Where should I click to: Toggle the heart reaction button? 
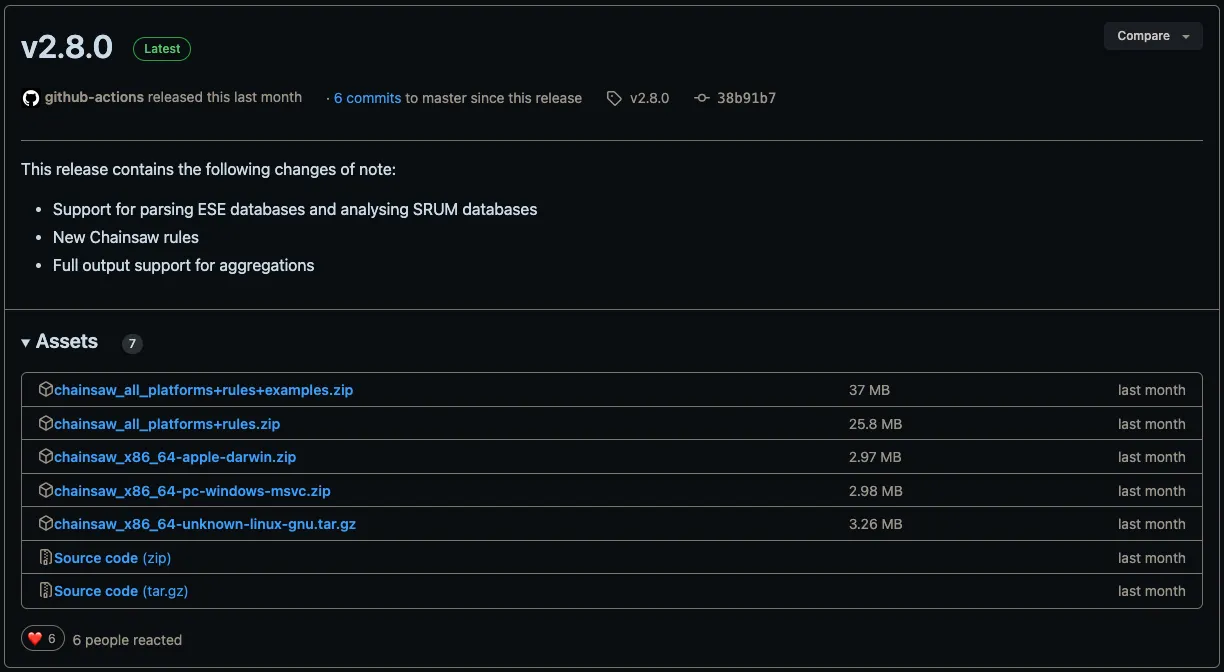click(x=43, y=639)
